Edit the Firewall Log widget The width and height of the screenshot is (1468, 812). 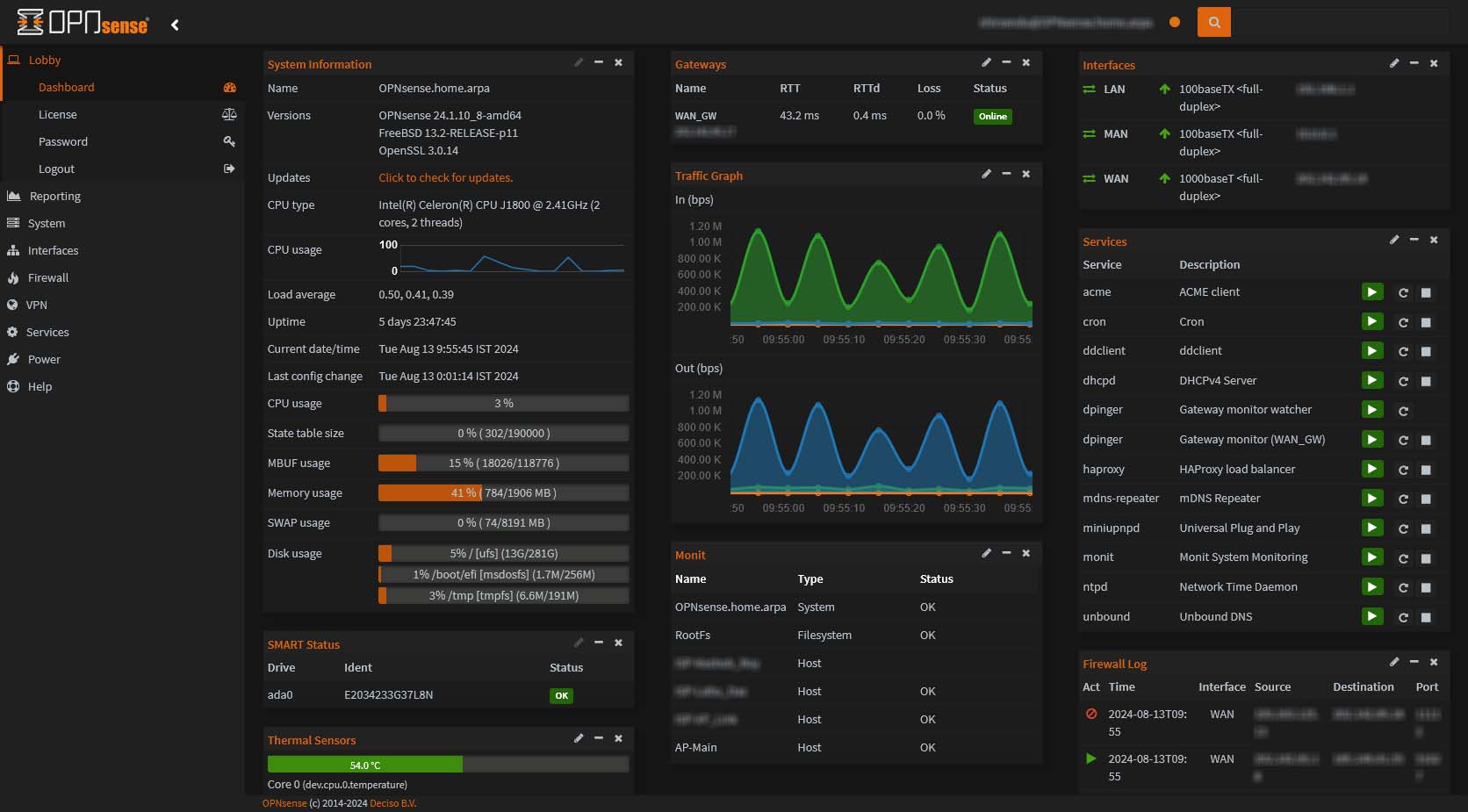tap(1394, 662)
